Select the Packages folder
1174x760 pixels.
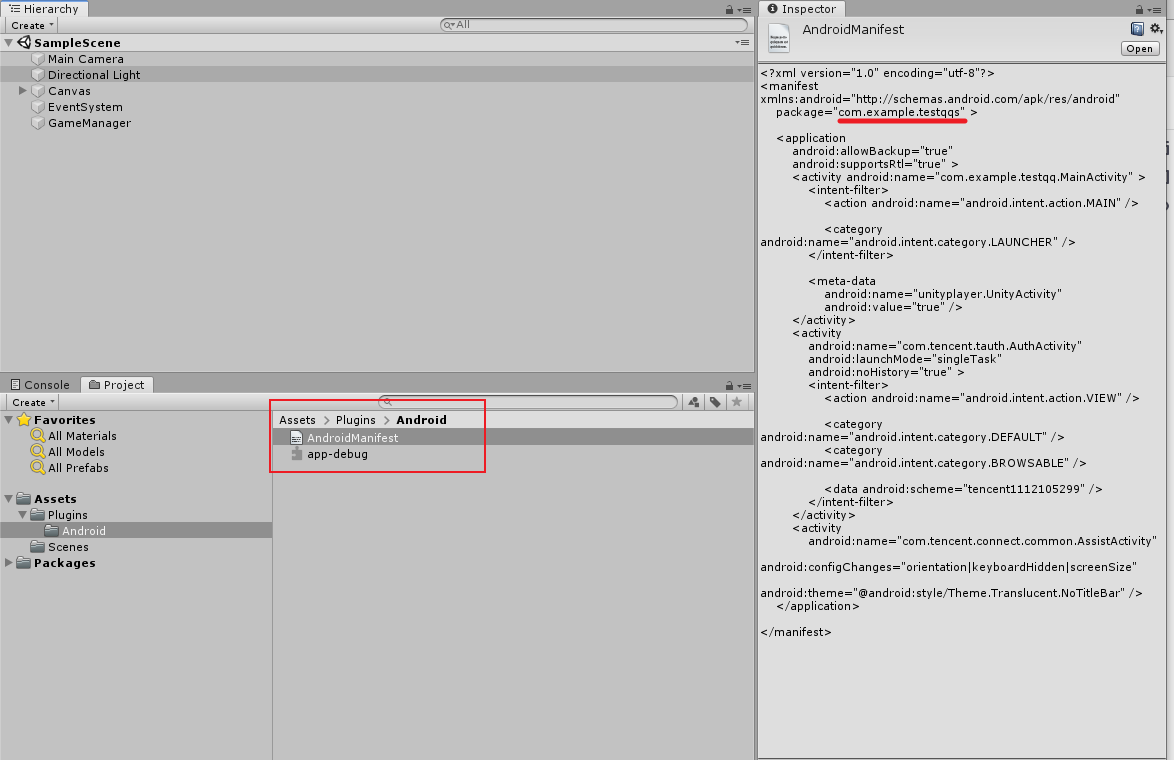(x=64, y=563)
